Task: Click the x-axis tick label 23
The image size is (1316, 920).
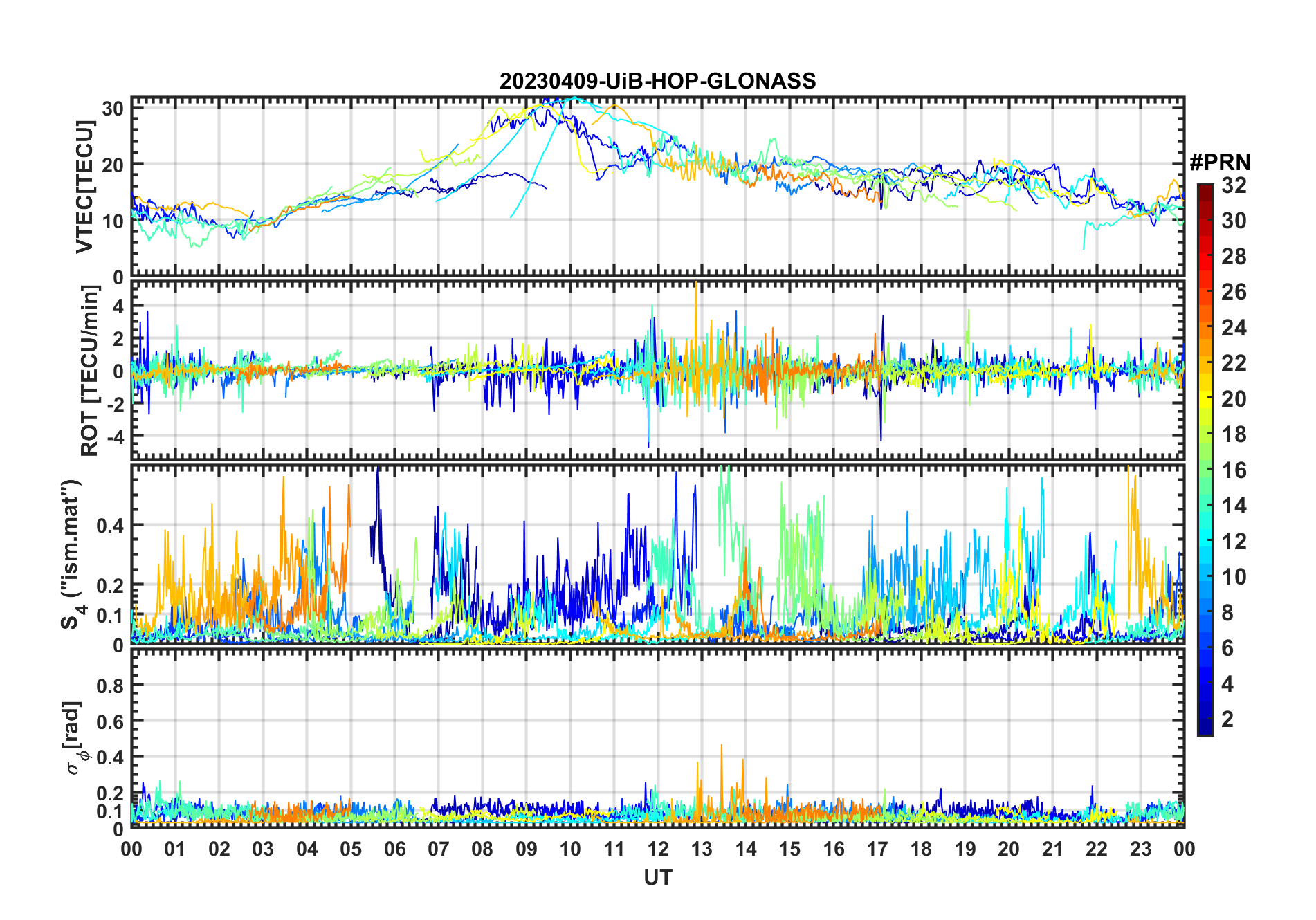Action: point(1140,849)
